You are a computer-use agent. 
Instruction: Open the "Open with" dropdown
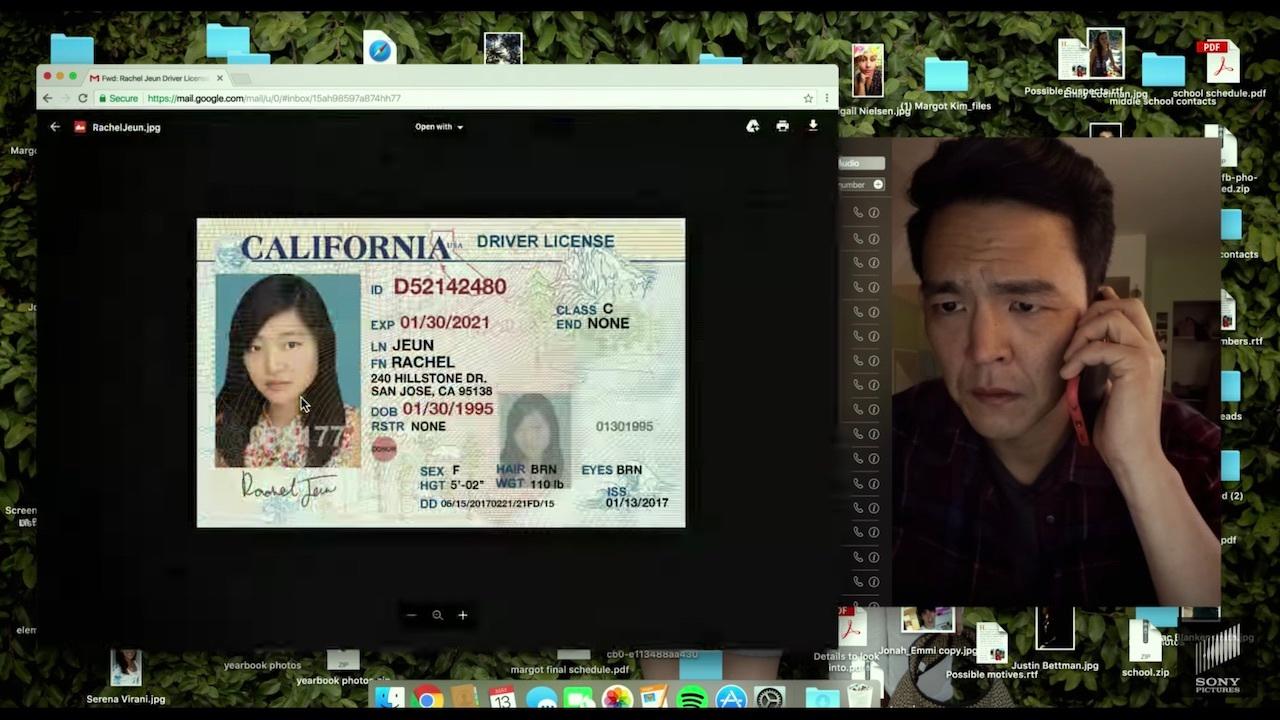[x=439, y=127]
